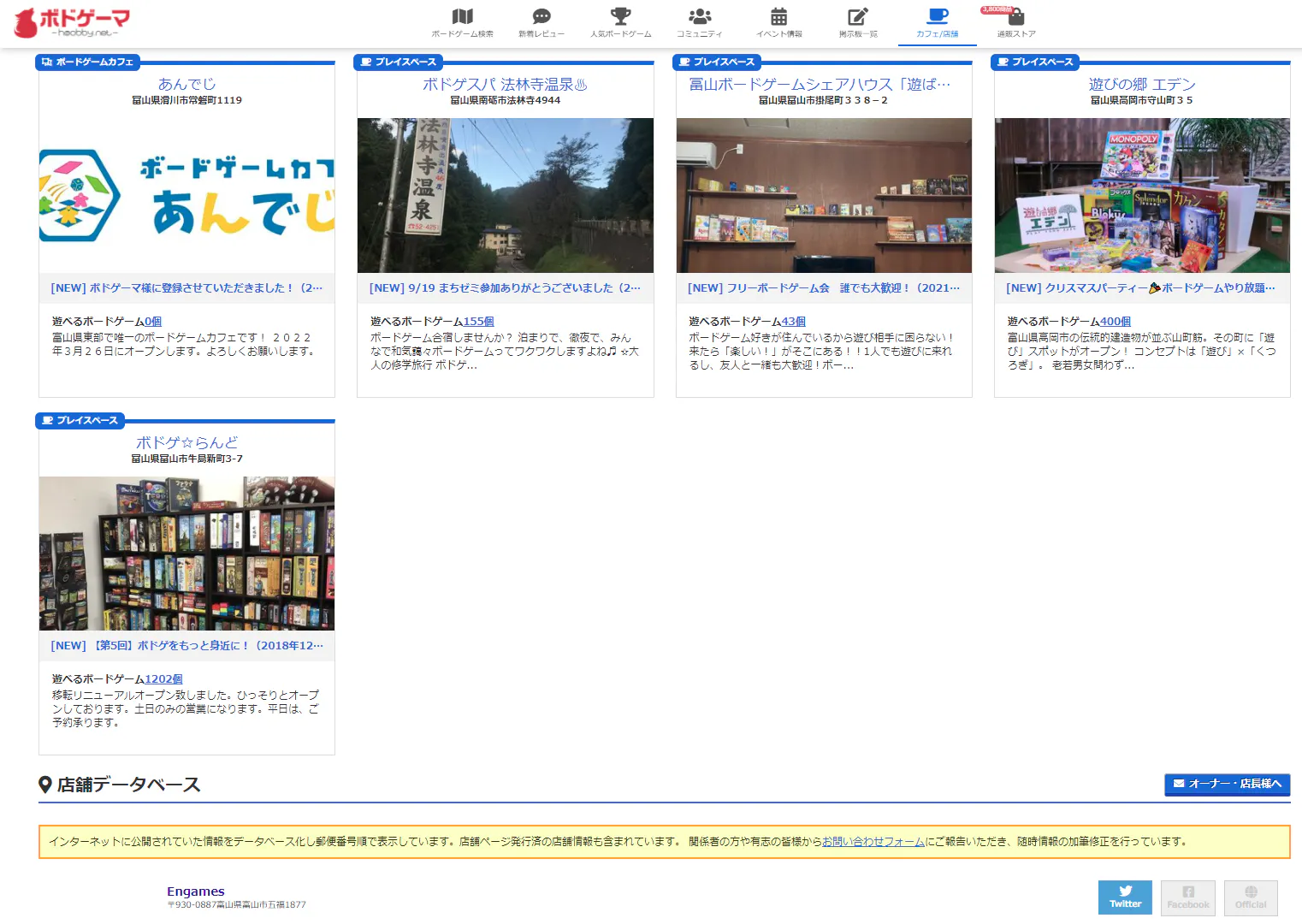Go to the community people icon
1302x924 pixels.
699,17
